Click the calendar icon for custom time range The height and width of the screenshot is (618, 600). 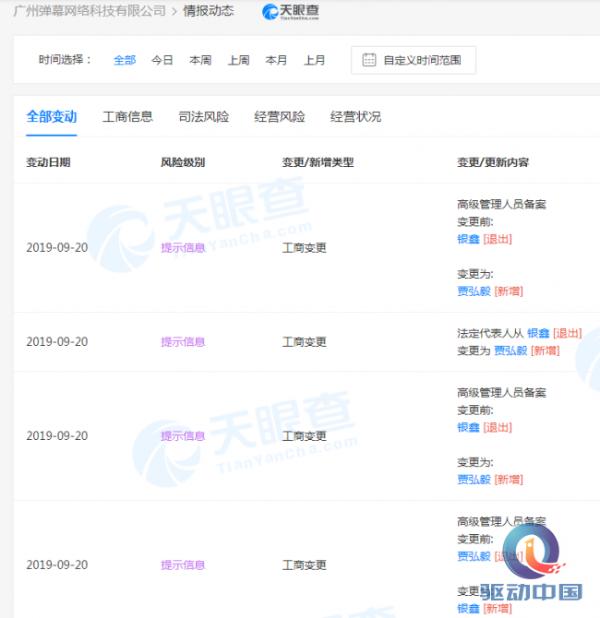[x=369, y=60]
